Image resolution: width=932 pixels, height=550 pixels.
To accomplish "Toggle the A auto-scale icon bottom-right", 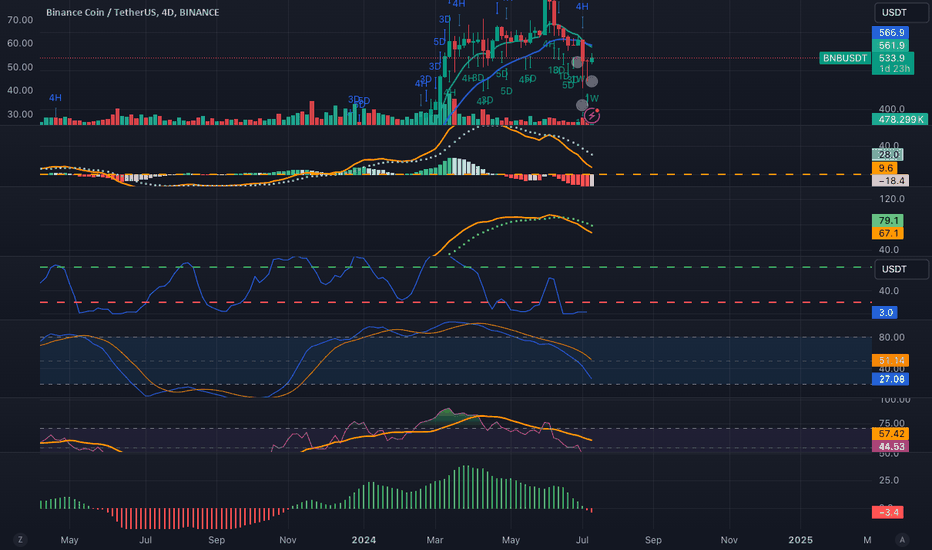I will (x=902, y=540).
